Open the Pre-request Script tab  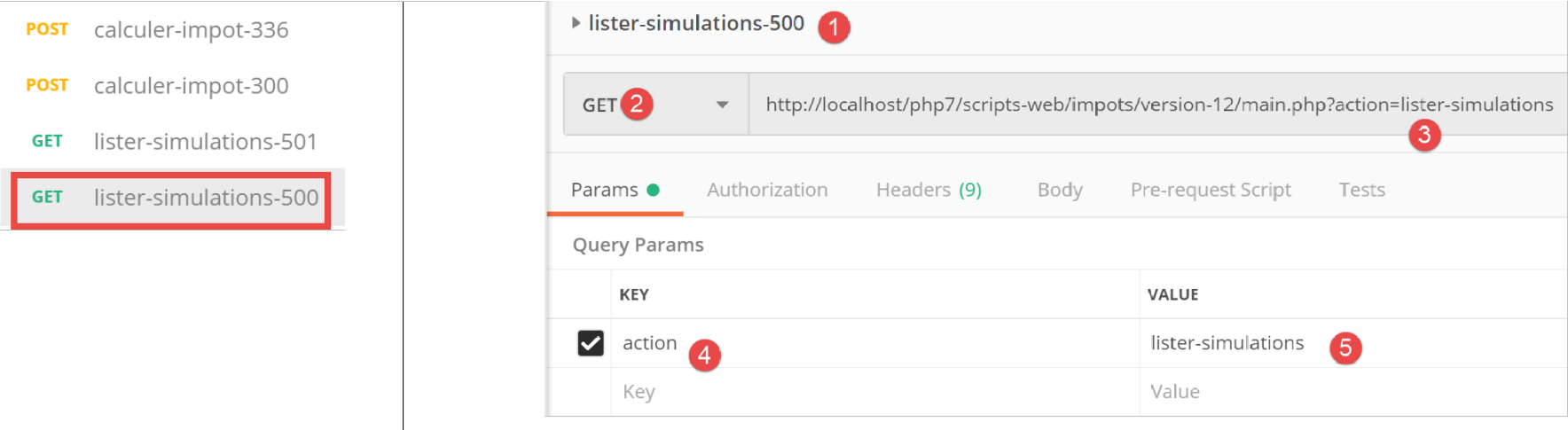tap(1211, 190)
